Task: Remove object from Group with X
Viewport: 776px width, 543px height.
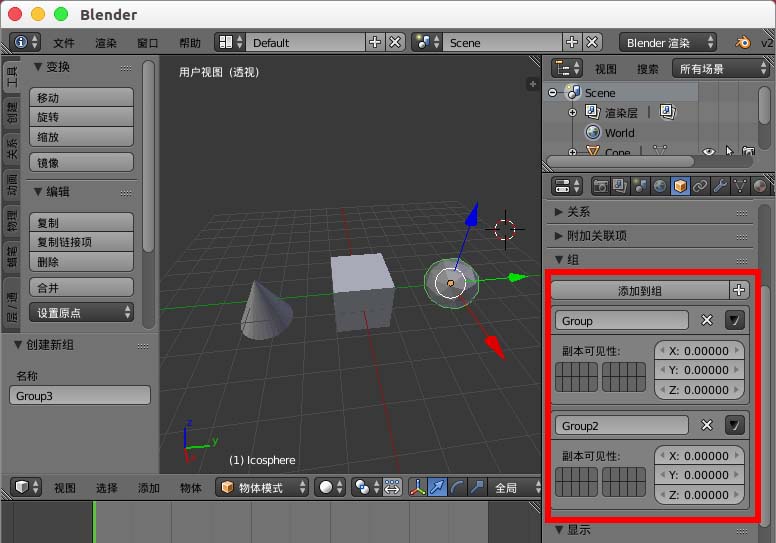Action: coord(707,320)
